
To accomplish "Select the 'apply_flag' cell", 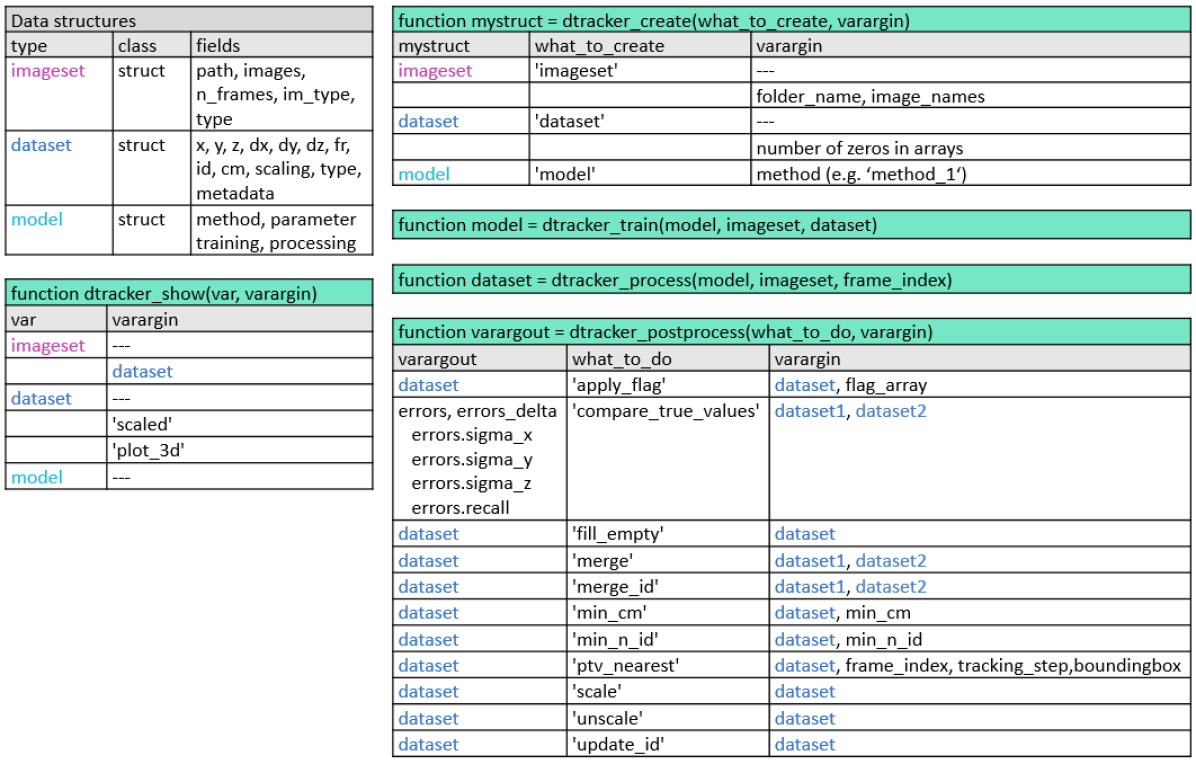I will tap(668, 385).
